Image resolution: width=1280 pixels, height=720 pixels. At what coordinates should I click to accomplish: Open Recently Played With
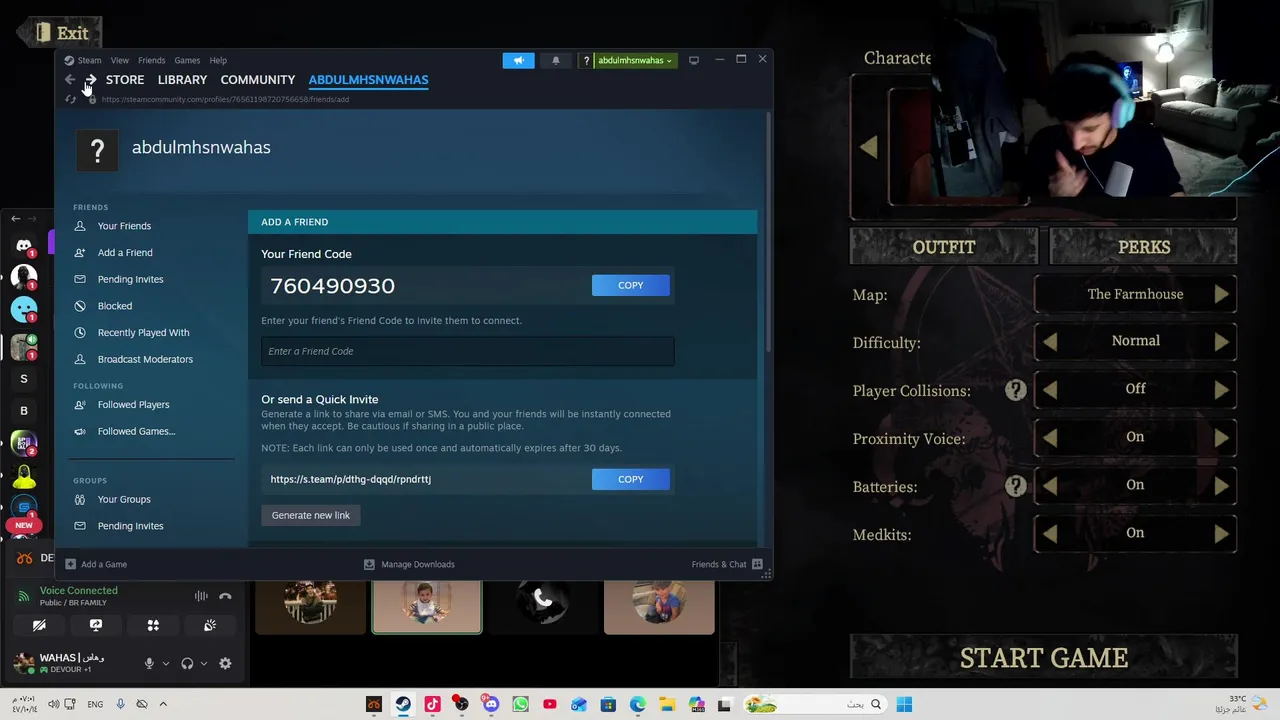click(x=143, y=332)
